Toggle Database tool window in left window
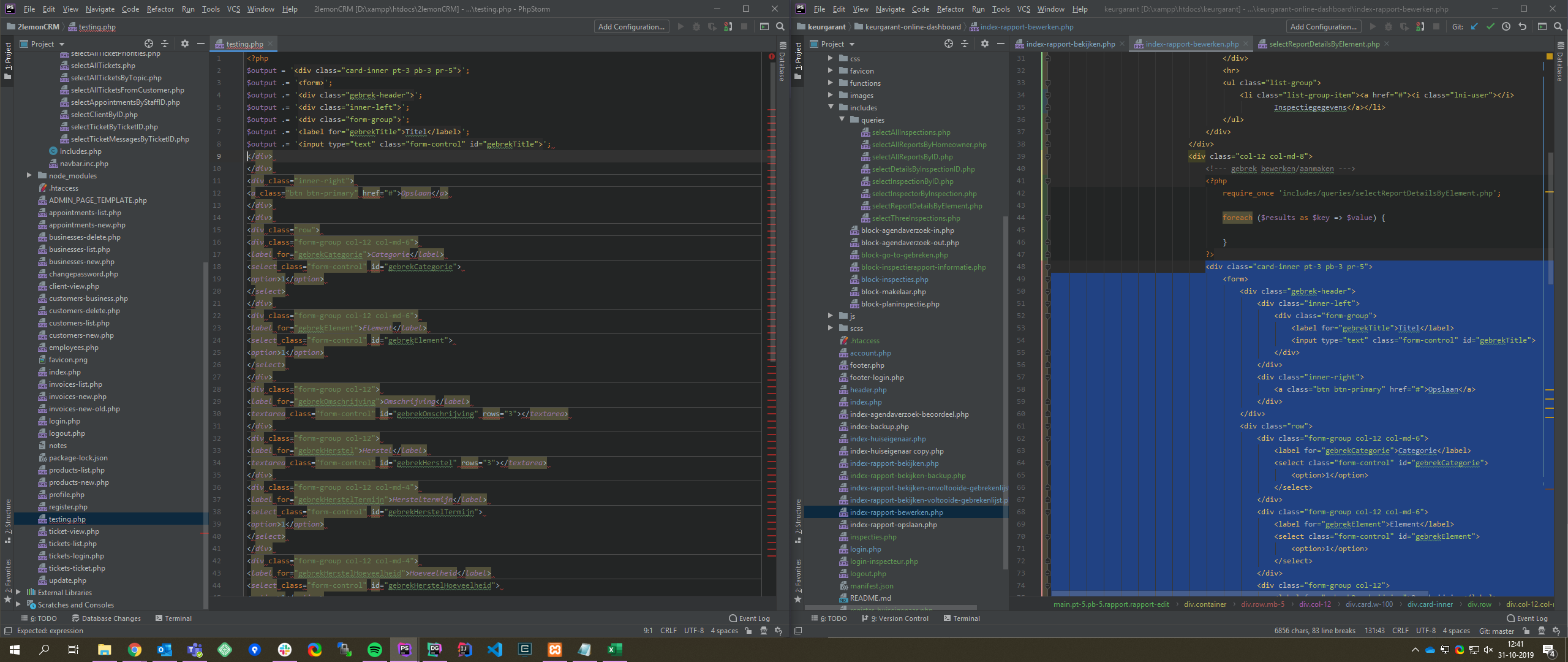Image resolution: width=1568 pixels, height=662 pixels. (782, 61)
